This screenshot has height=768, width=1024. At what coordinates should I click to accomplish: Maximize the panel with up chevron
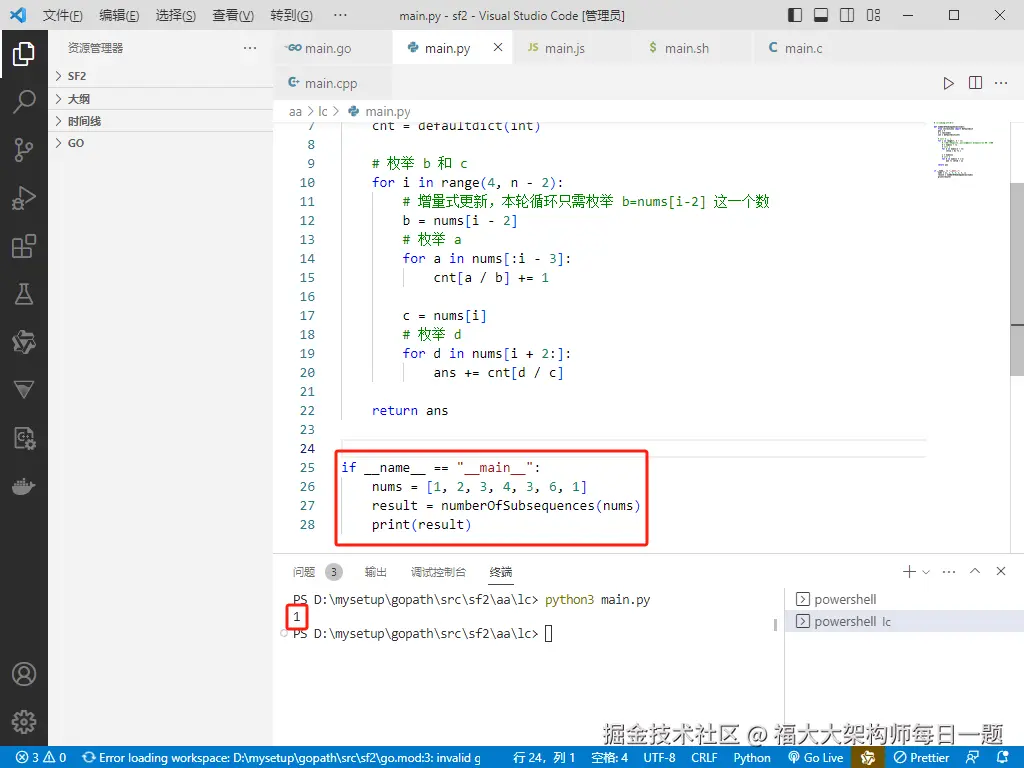[975, 571]
